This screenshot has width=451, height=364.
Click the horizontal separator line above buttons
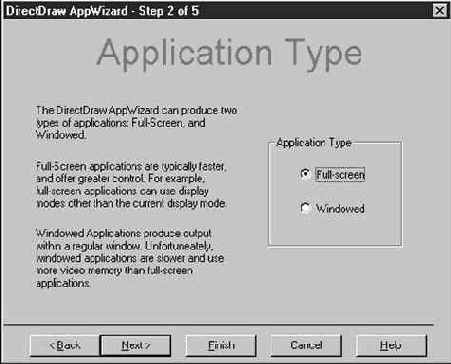(x=218, y=324)
